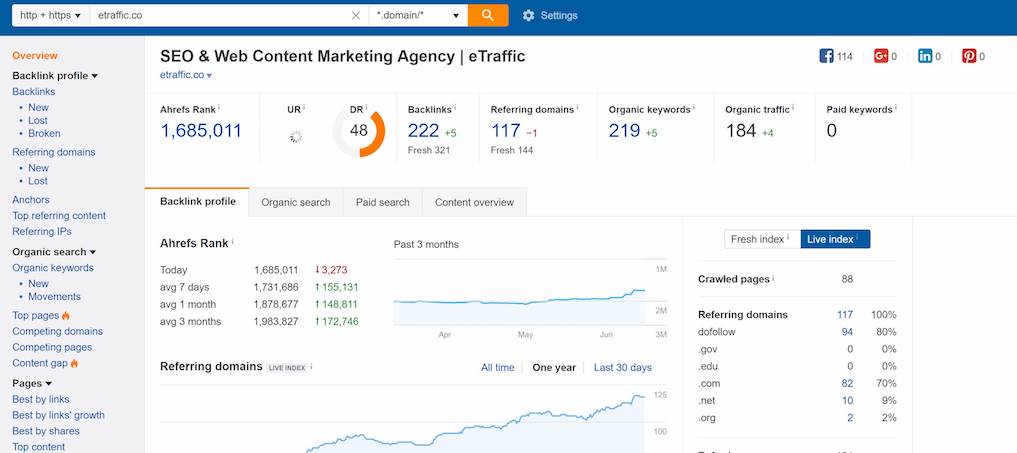Select Last 30 days range
1017x453 pixels.
click(x=623, y=367)
